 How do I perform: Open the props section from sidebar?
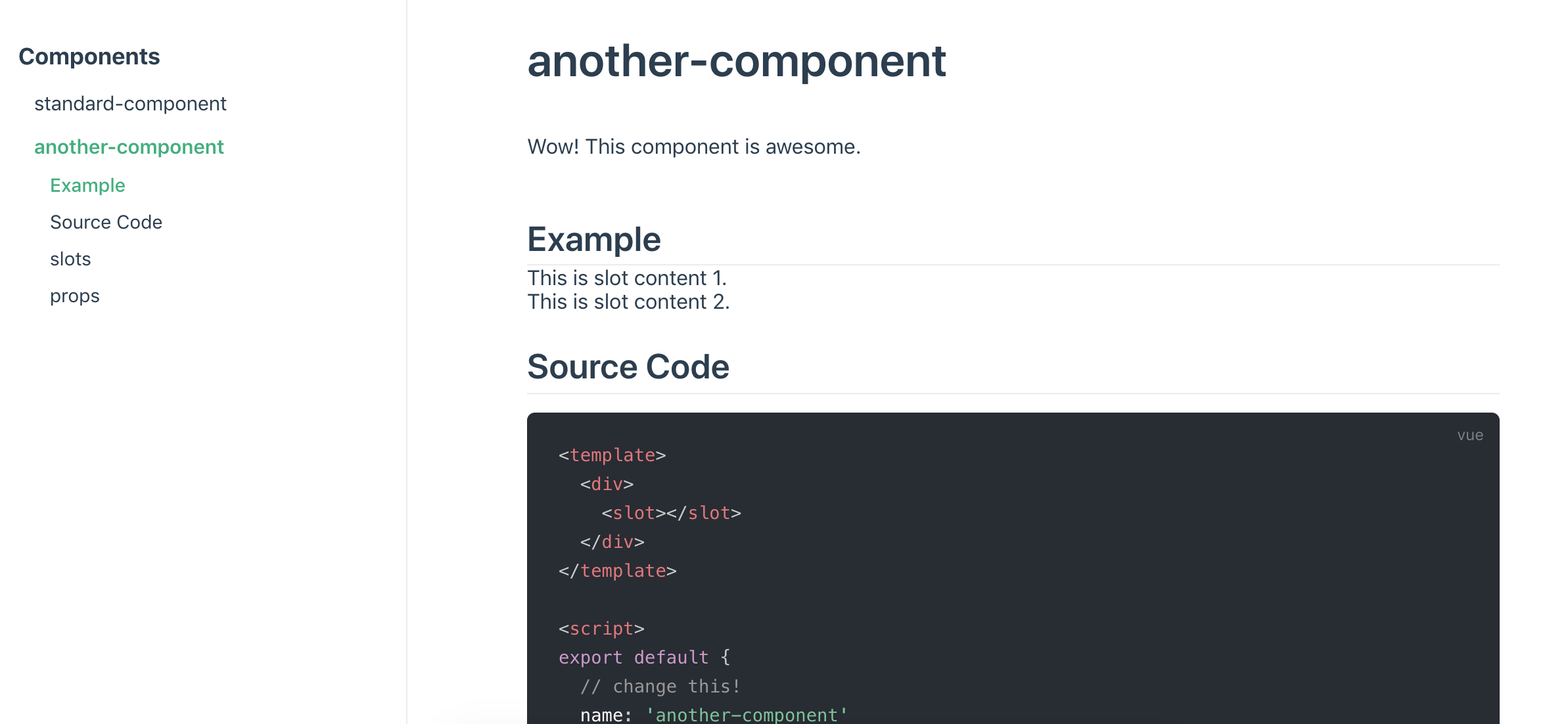[74, 295]
